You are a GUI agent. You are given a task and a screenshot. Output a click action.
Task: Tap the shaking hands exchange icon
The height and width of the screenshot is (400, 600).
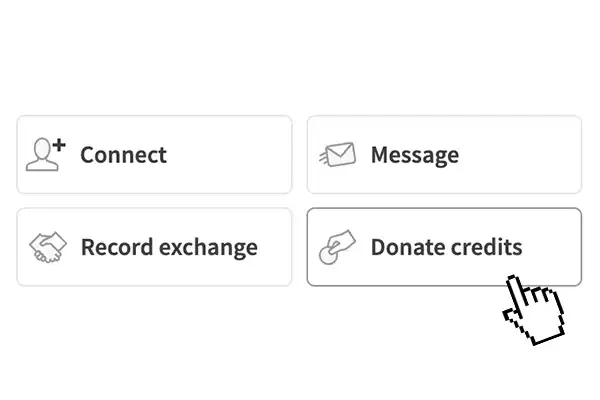pyautogui.click(x=47, y=247)
